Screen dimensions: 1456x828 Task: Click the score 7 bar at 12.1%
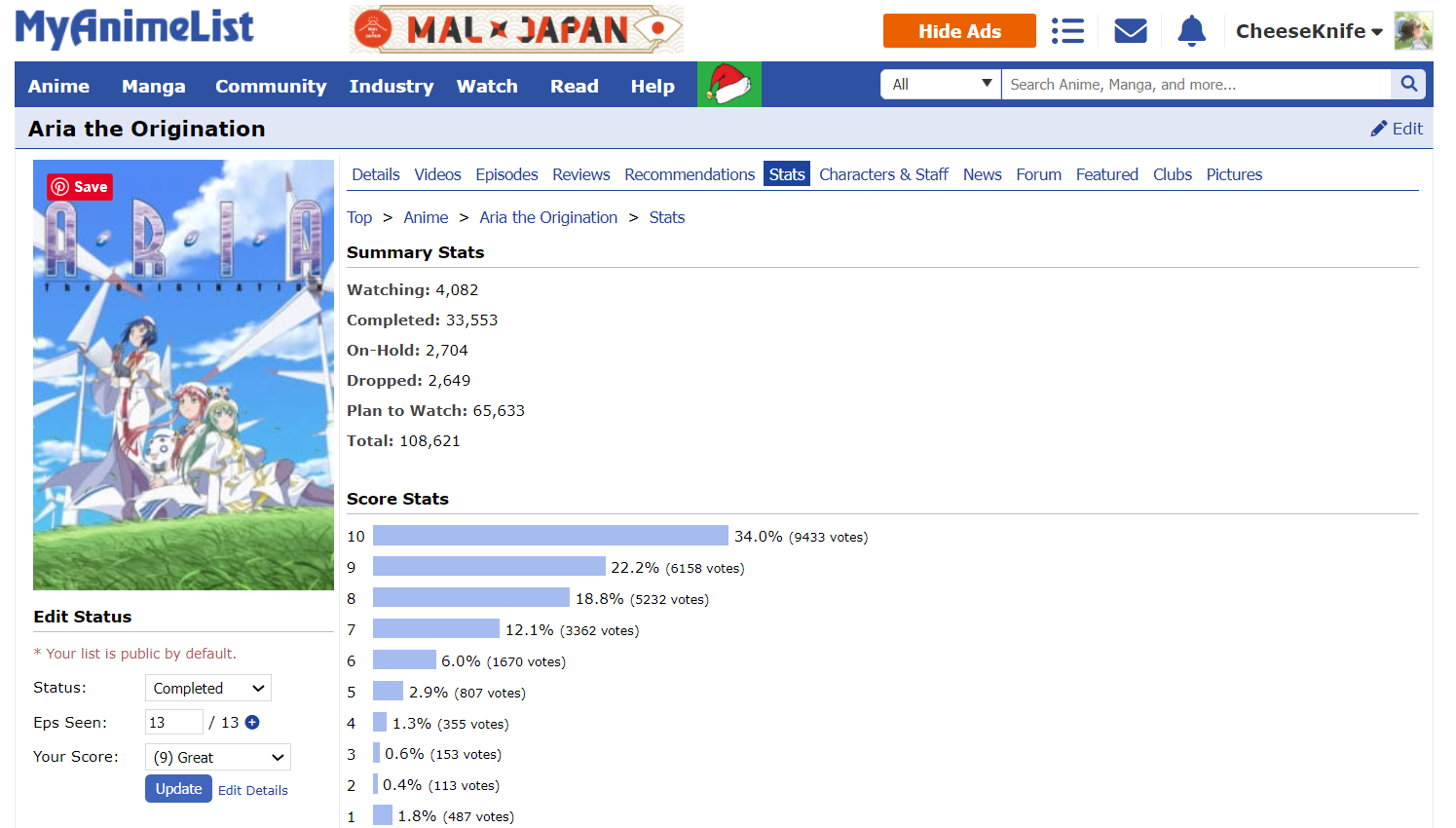click(x=436, y=629)
